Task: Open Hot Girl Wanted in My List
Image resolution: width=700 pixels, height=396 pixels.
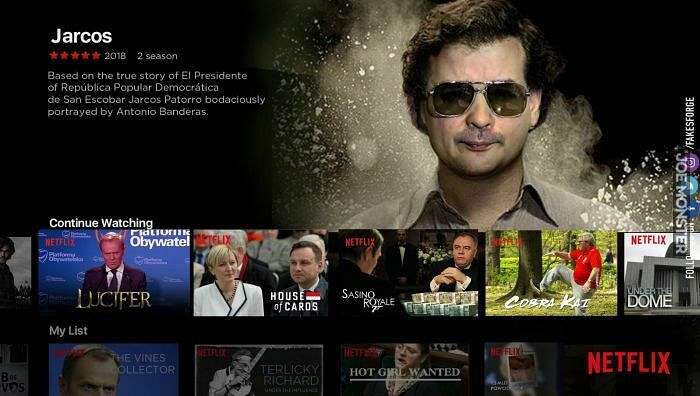Action: tap(405, 370)
